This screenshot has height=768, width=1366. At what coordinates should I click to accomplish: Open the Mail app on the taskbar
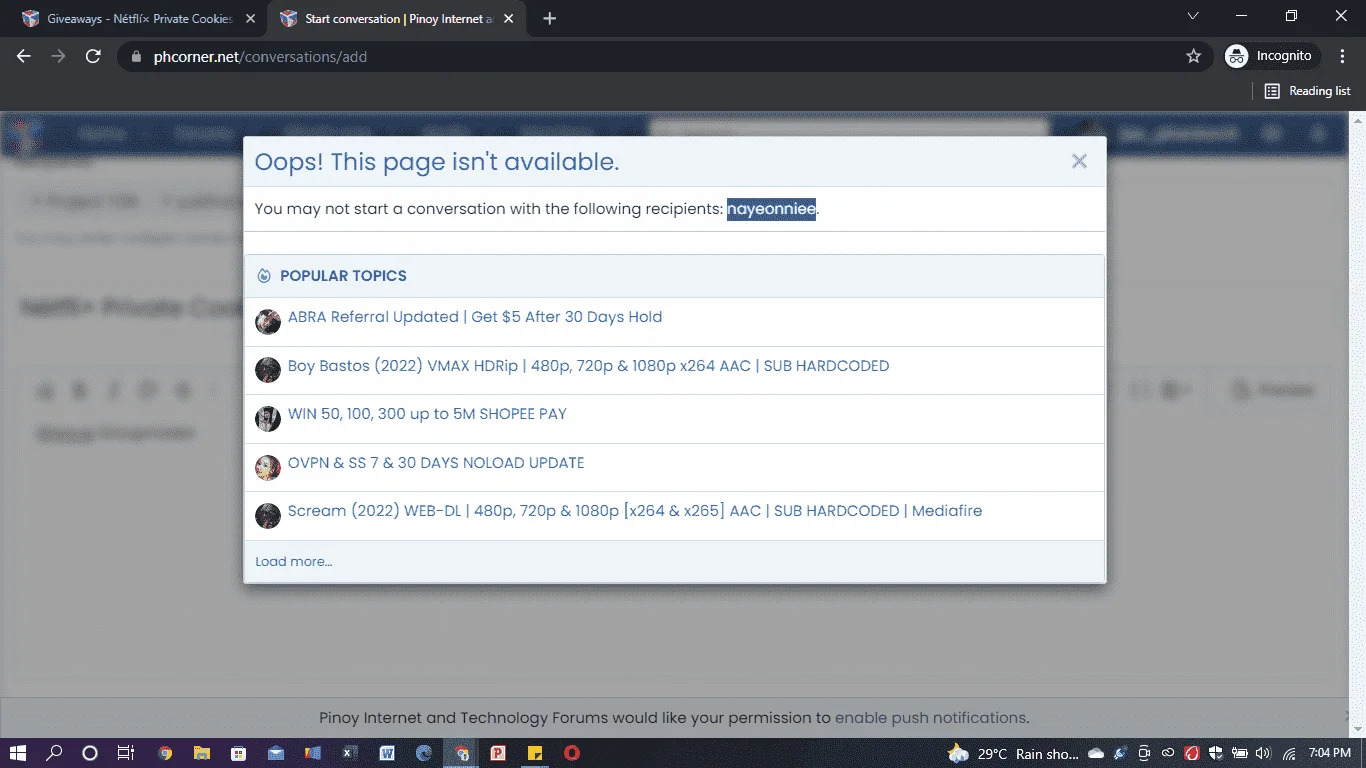point(275,753)
